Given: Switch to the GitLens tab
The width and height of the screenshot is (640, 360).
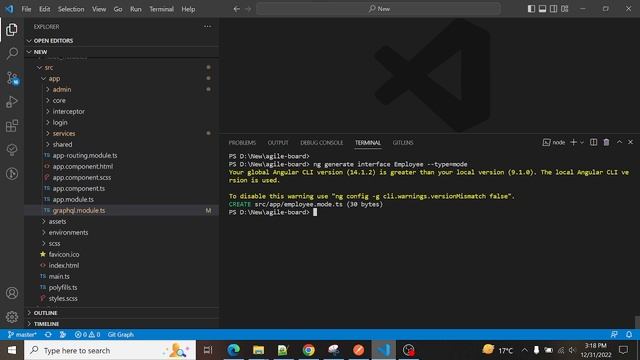Looking at the screenshot, I should pos(403,142).
